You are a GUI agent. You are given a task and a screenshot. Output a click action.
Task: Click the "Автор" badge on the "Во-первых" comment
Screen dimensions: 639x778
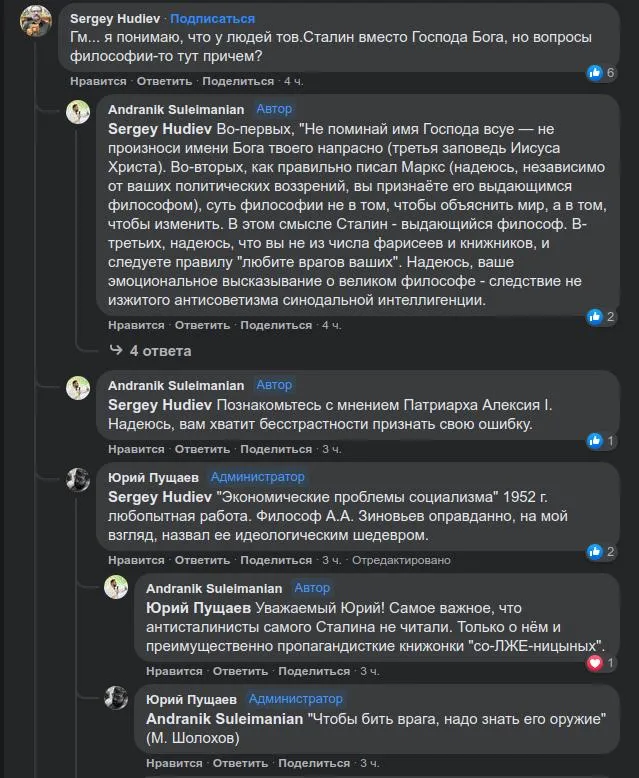pyautogui.click(x=275, y=107)
